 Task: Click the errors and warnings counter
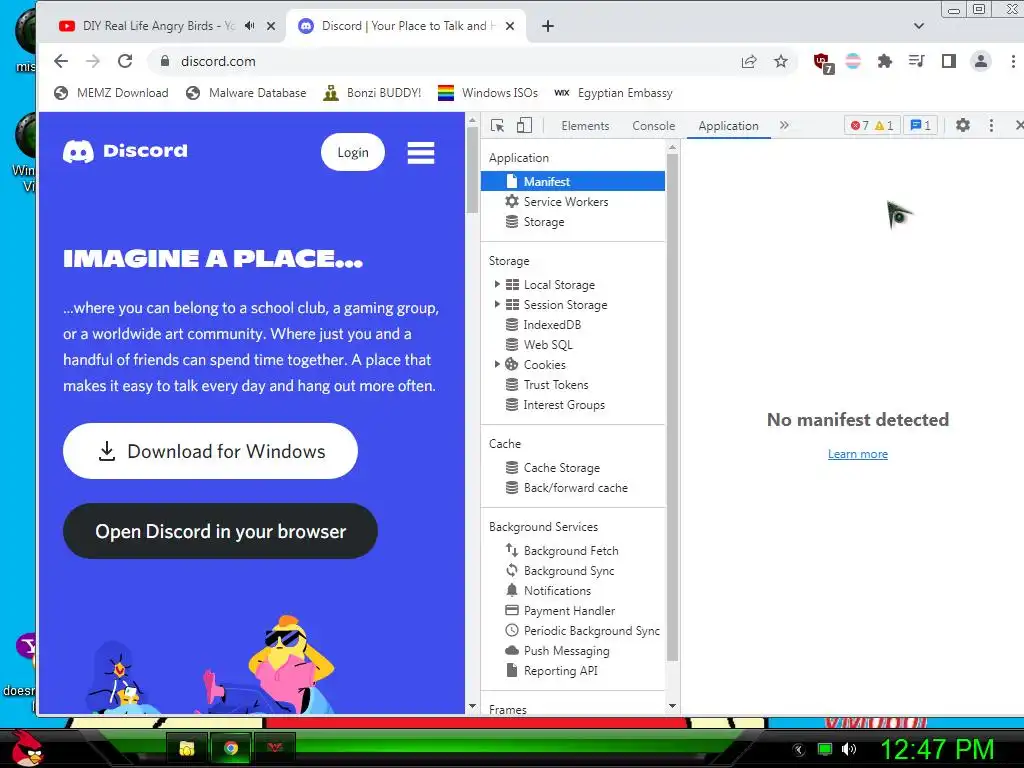coord(872,125)
